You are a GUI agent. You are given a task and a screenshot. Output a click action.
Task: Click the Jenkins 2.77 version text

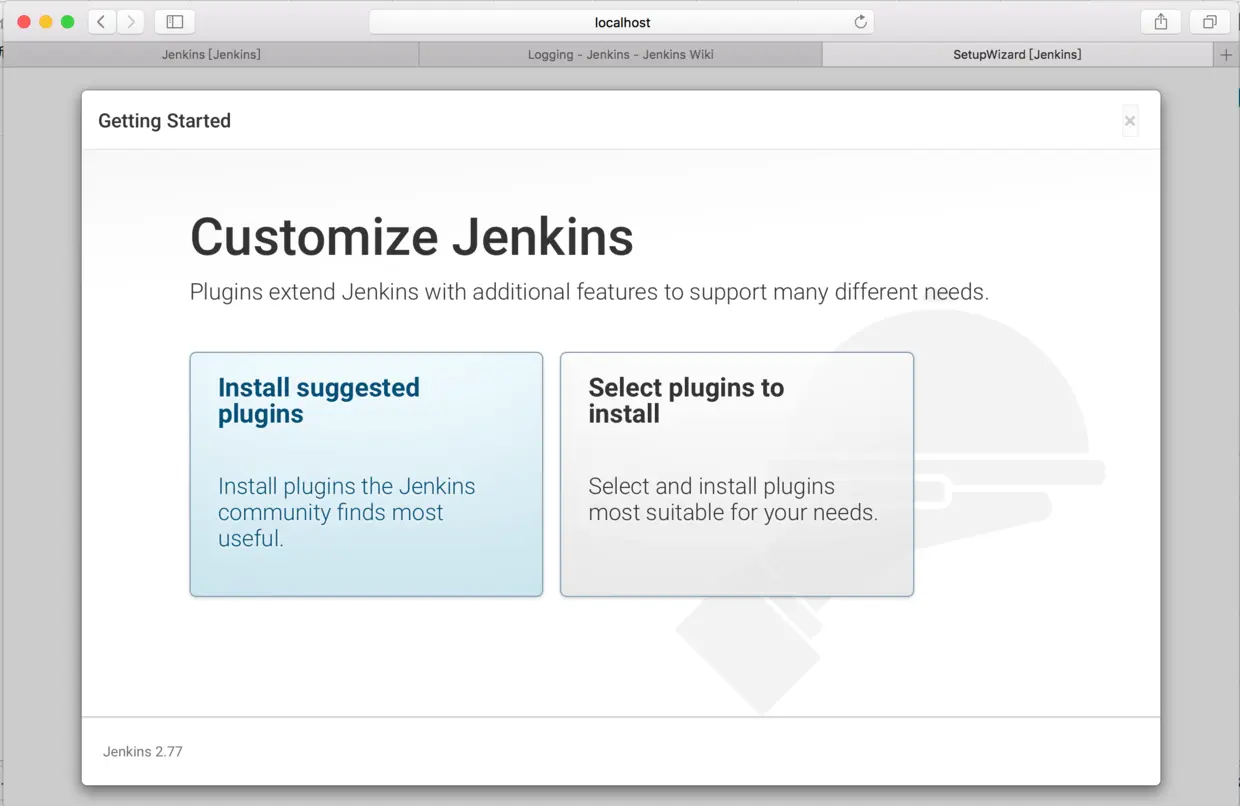coord(143,751)
